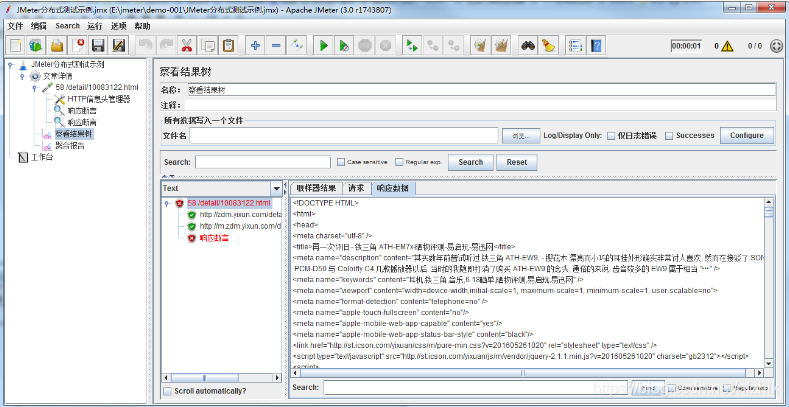Switch to the 响应数据 tab
789x407 pixels.
(393, 189)
